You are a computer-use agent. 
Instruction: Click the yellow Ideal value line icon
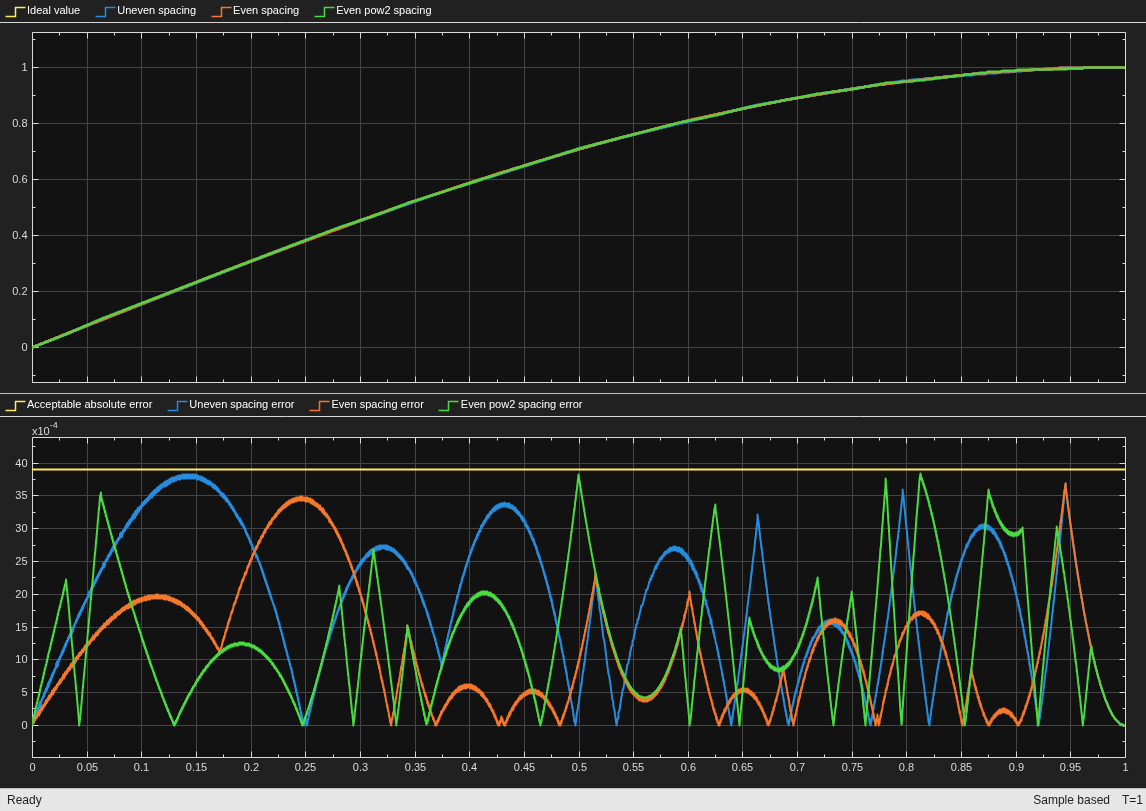pyautogui.click(x=15, y=11)
